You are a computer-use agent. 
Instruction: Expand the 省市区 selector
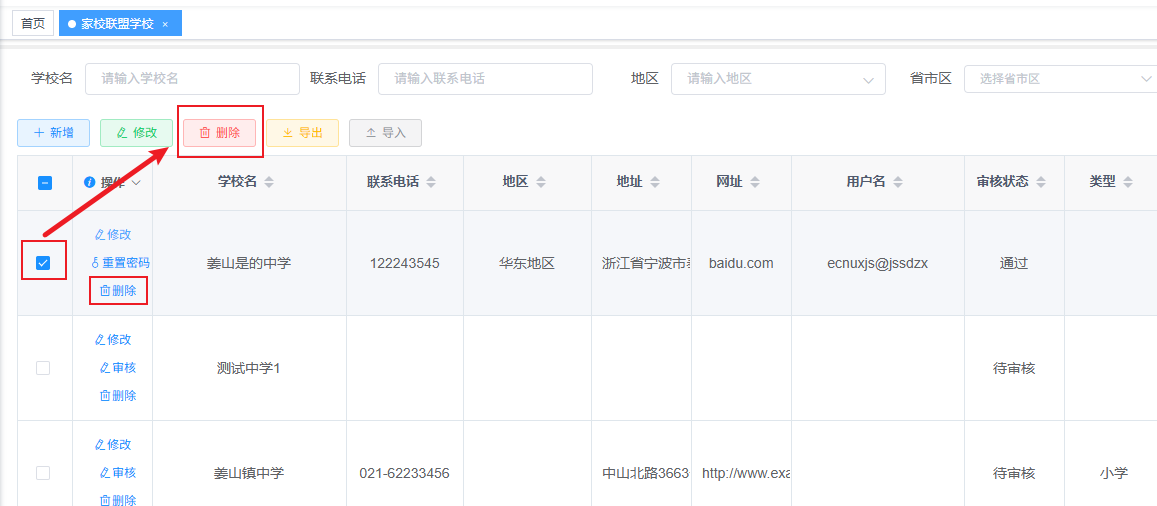(1060, 79)
